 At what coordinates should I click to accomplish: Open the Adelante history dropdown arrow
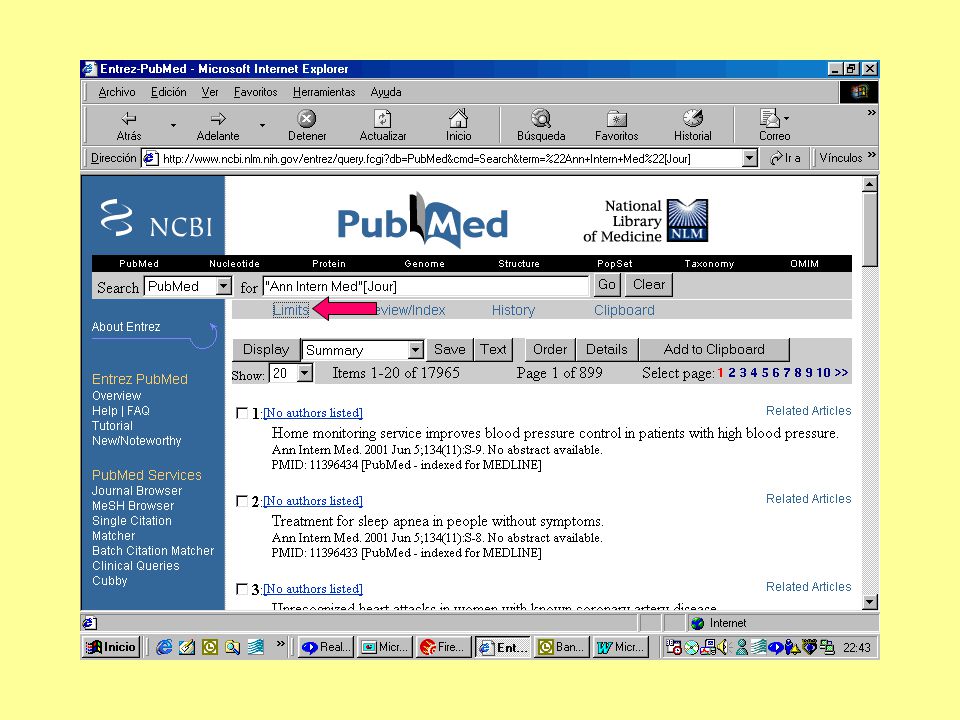pos(262,126)
